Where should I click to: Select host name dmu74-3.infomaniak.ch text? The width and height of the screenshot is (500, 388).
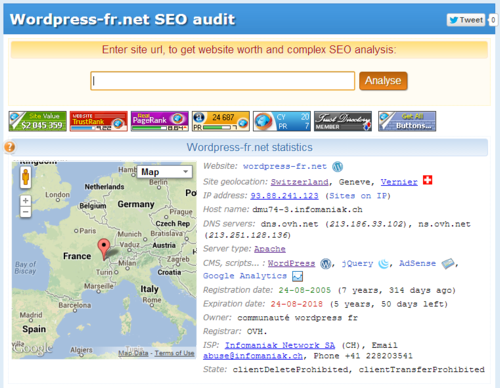click(x=307, y=210)
